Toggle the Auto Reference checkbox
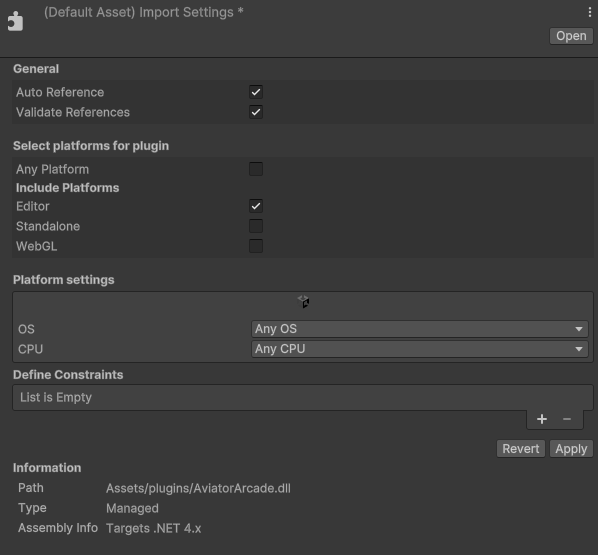 point(256,92)
